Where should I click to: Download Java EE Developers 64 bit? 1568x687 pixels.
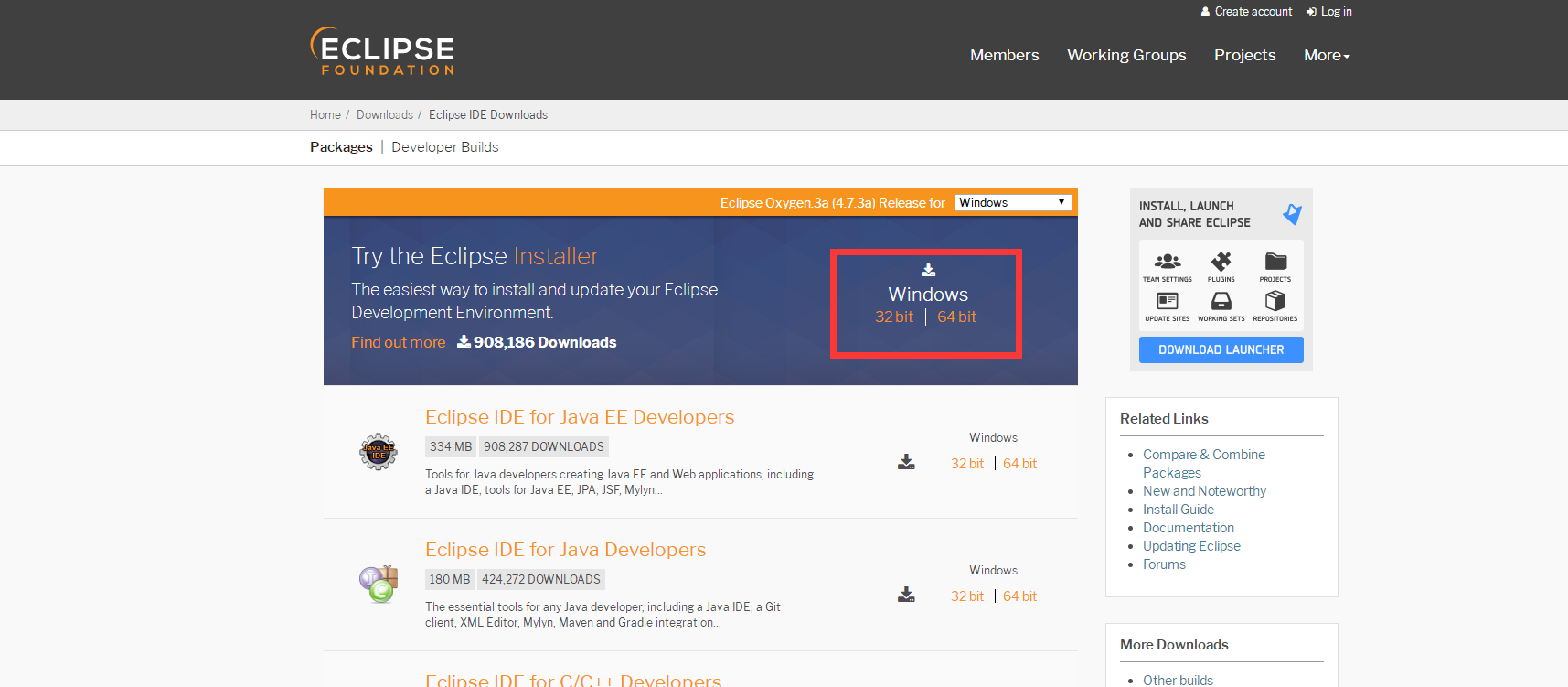pos(1019,464)
